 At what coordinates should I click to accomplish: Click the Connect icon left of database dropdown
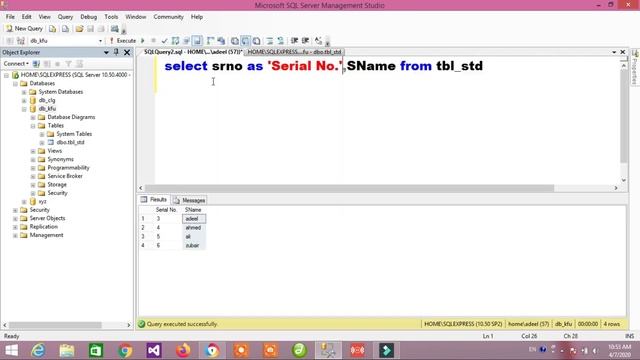tap(10, 41)
